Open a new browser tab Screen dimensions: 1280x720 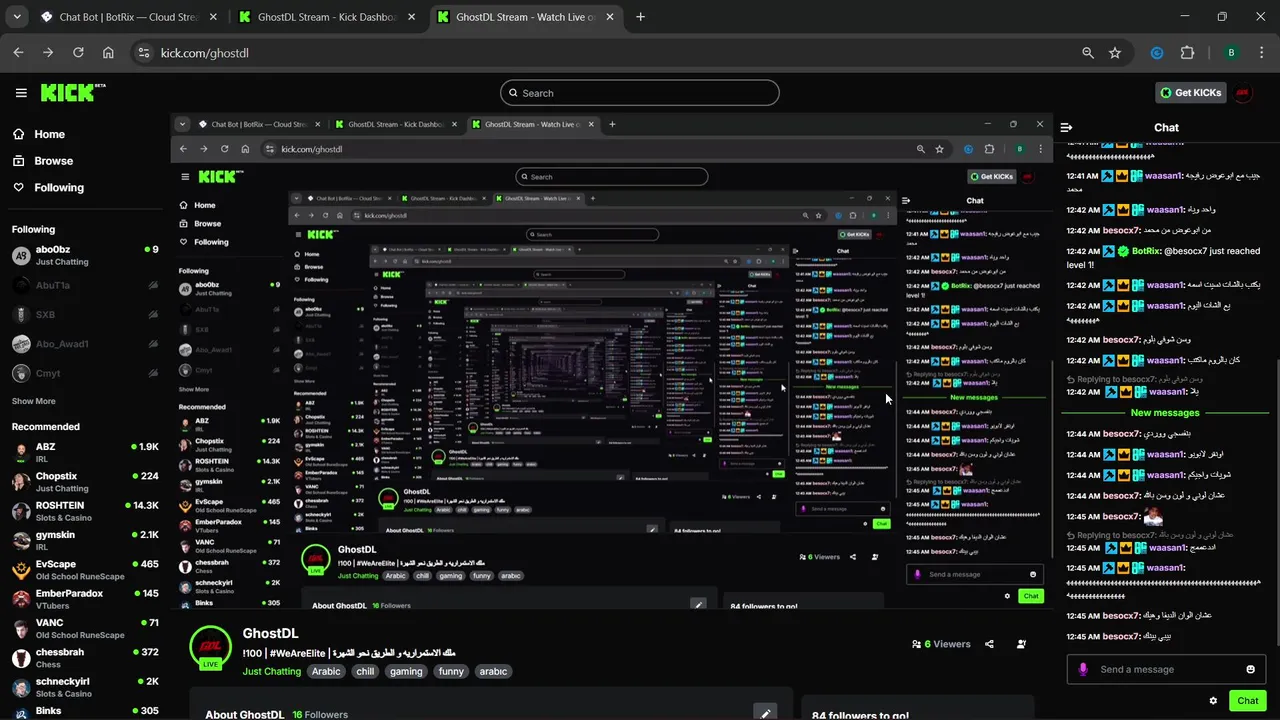click(x=640, y=17)
